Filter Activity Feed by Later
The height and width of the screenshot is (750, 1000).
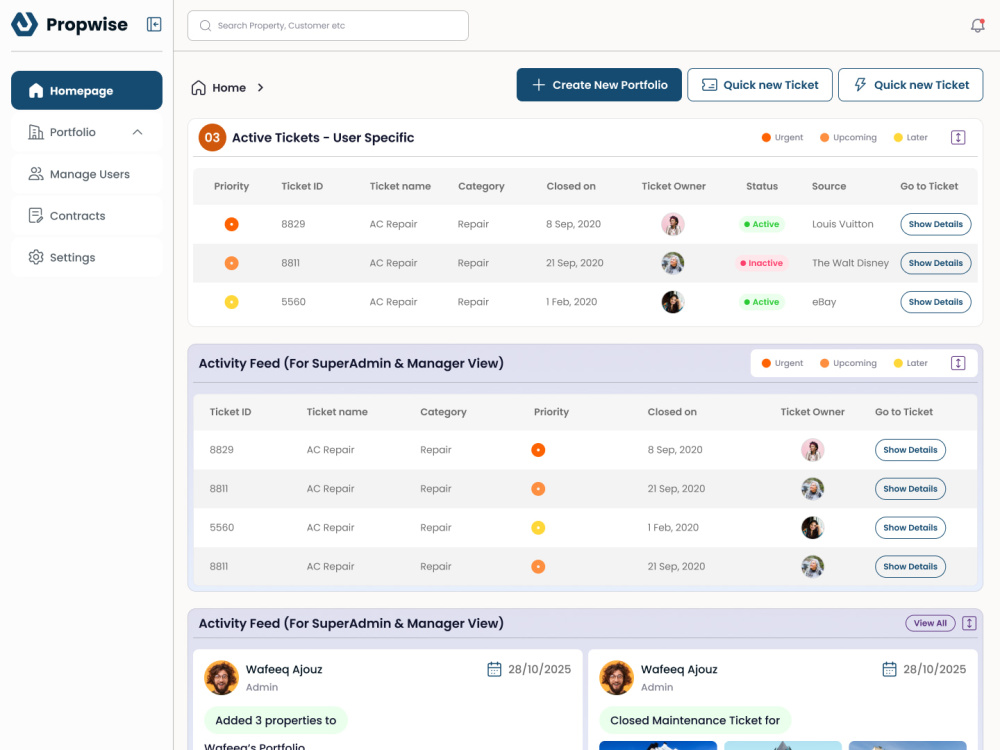coord(911,364)
